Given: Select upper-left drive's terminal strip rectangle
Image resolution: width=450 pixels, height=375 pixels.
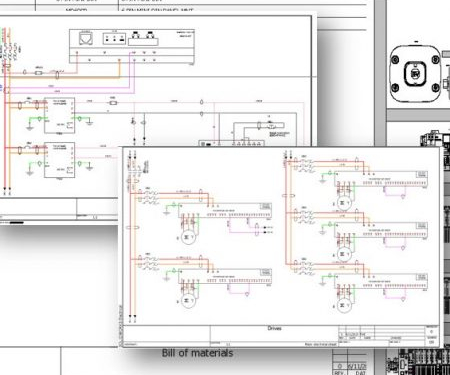Looking at the screenshot, I should [225, 210].
